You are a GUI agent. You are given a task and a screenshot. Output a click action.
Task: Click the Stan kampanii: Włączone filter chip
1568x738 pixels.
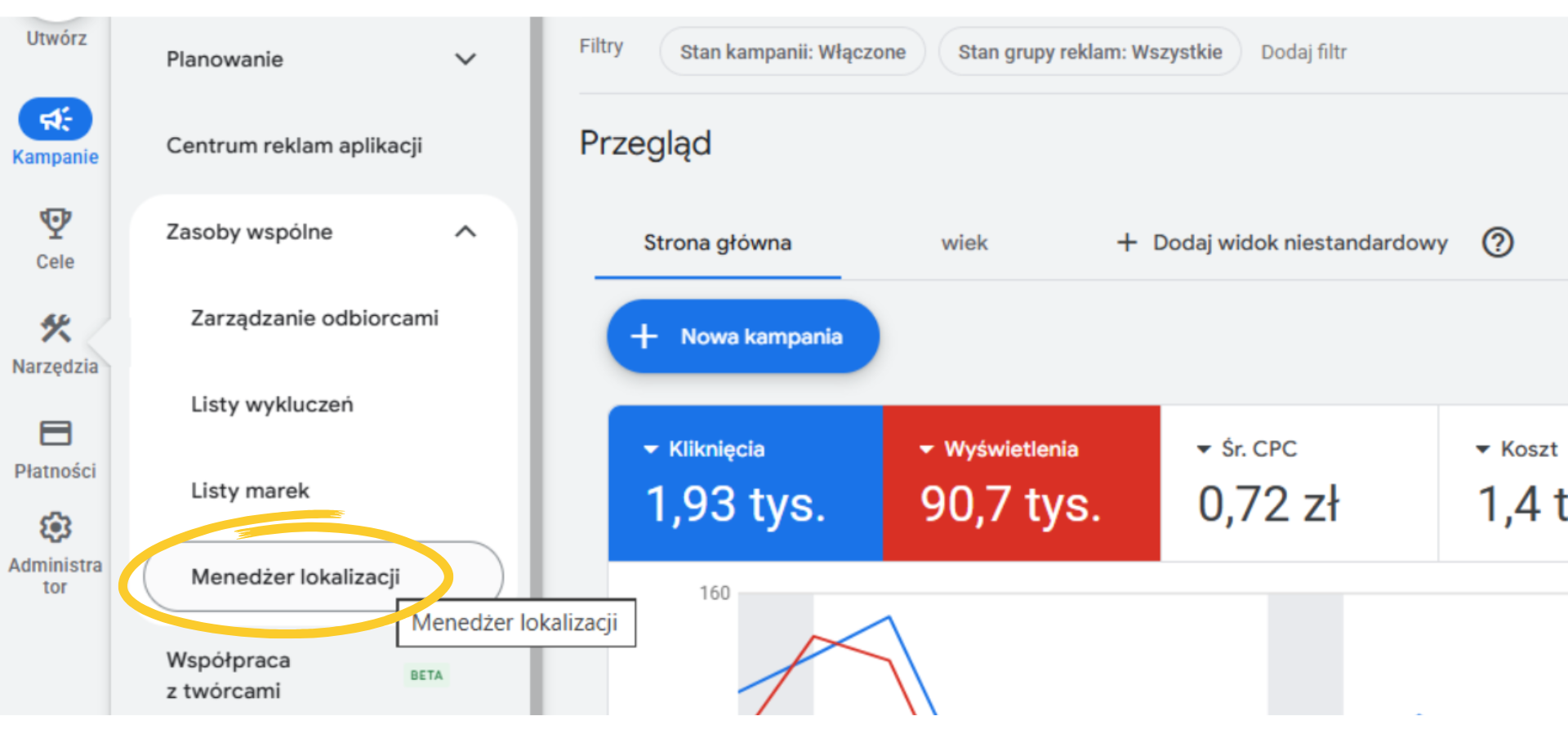click(x=792, y=52)
